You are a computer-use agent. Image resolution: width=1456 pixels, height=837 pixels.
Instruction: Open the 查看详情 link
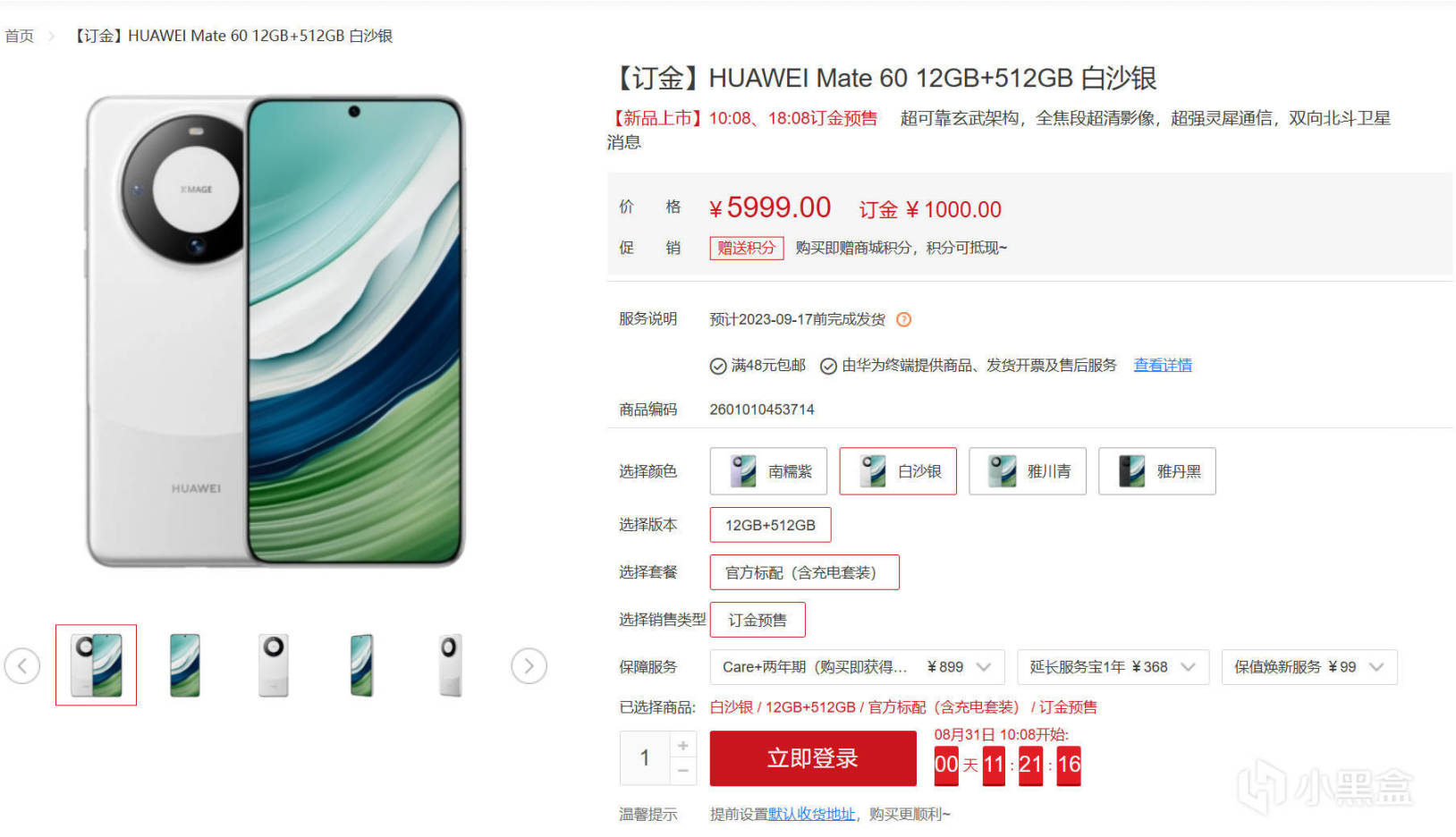click(x=1163, y=365)
